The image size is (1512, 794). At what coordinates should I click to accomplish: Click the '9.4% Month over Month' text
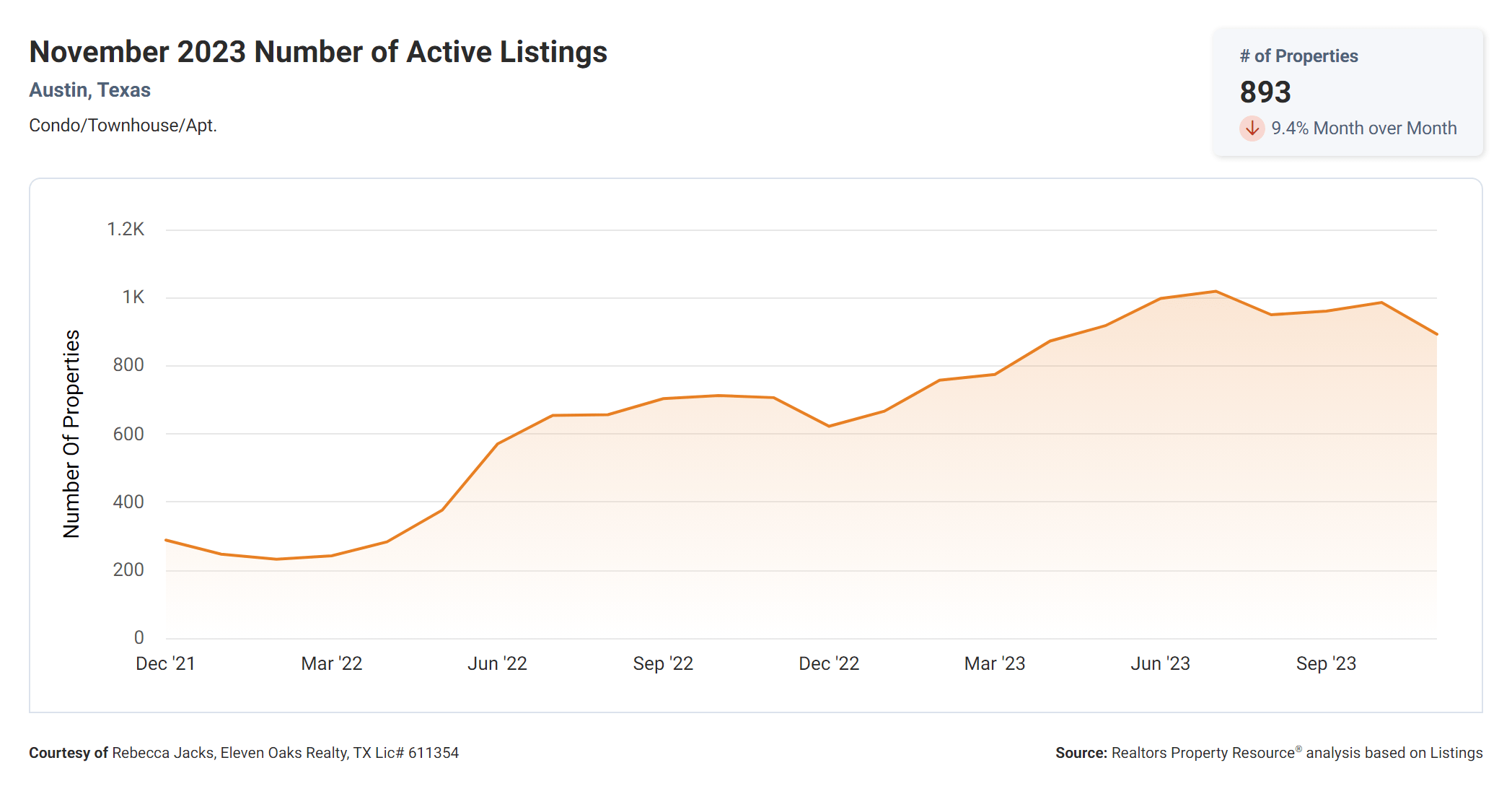pyautogui.click(x=1364, y=128)
